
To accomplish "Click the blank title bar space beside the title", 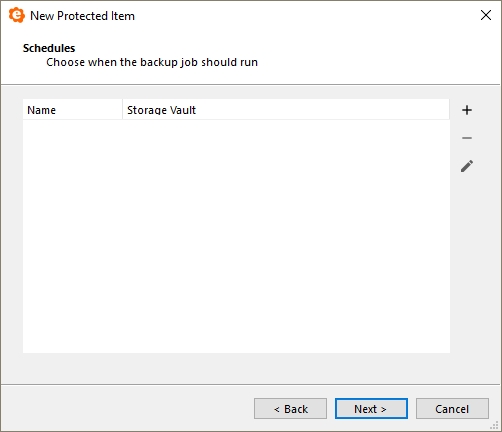I will click(305, 15).
